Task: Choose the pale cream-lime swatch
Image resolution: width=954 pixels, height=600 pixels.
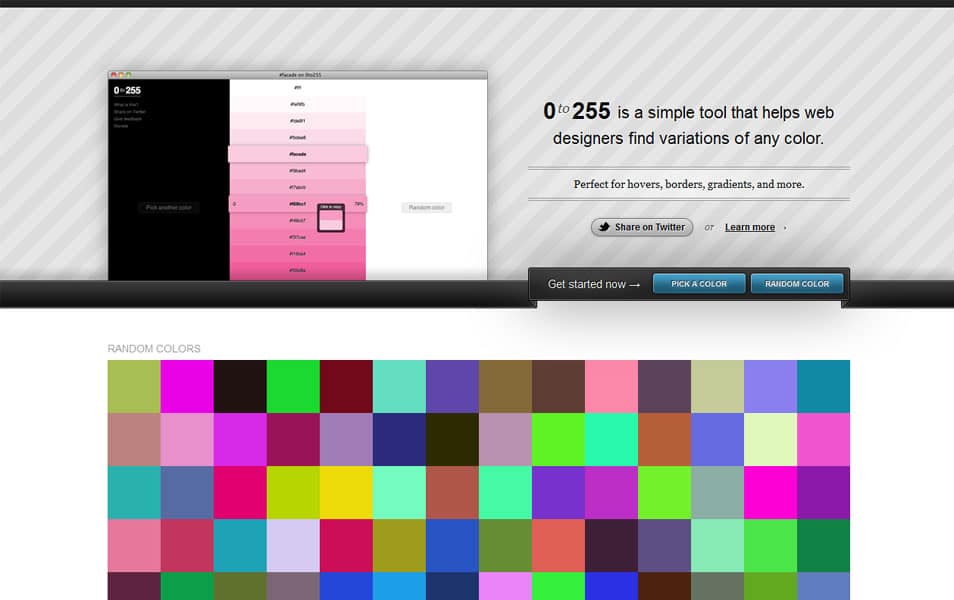Action: (x=770, y=439)
